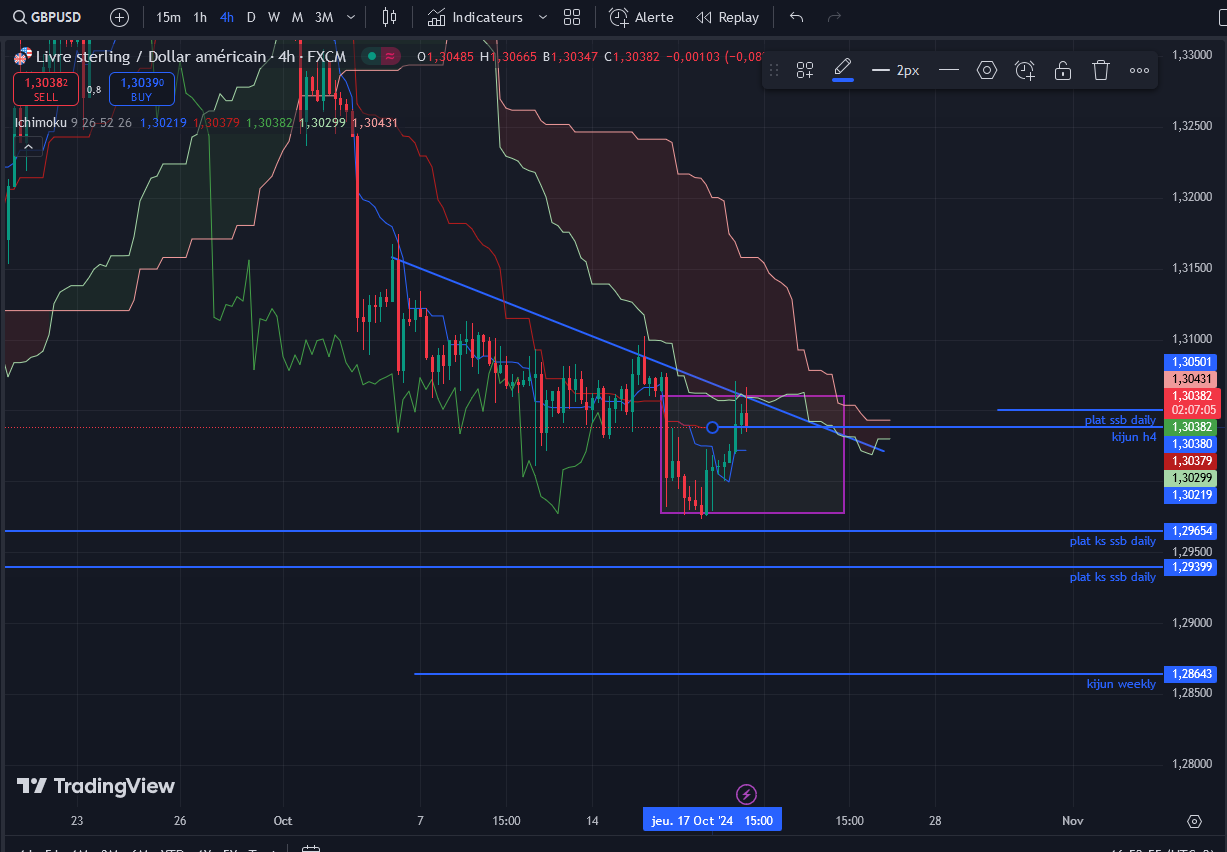
Task: Select the 3M timeframe
Action: [x=324, y=17]
